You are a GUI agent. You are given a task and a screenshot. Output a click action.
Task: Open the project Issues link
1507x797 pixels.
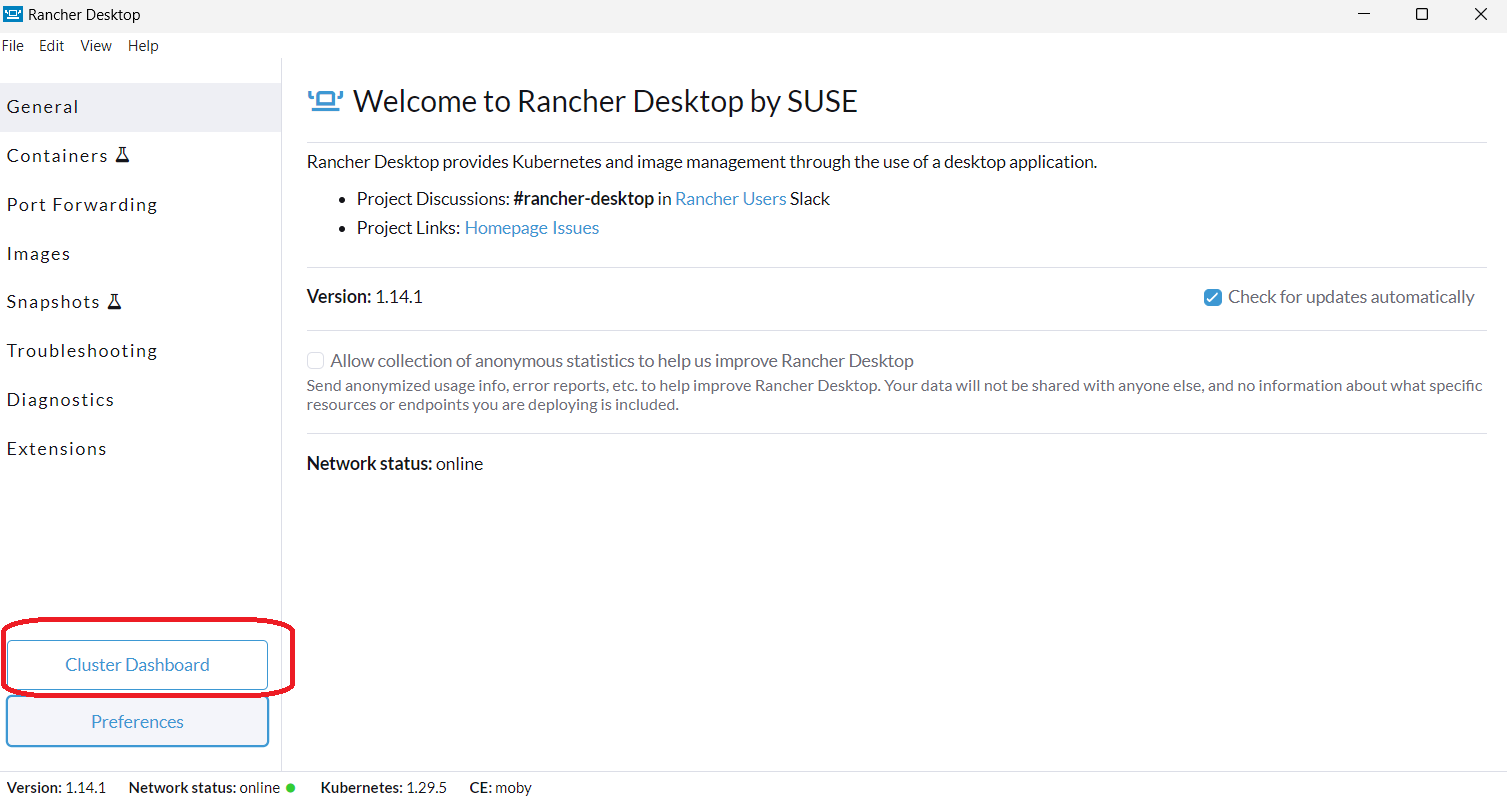[575, 228]
